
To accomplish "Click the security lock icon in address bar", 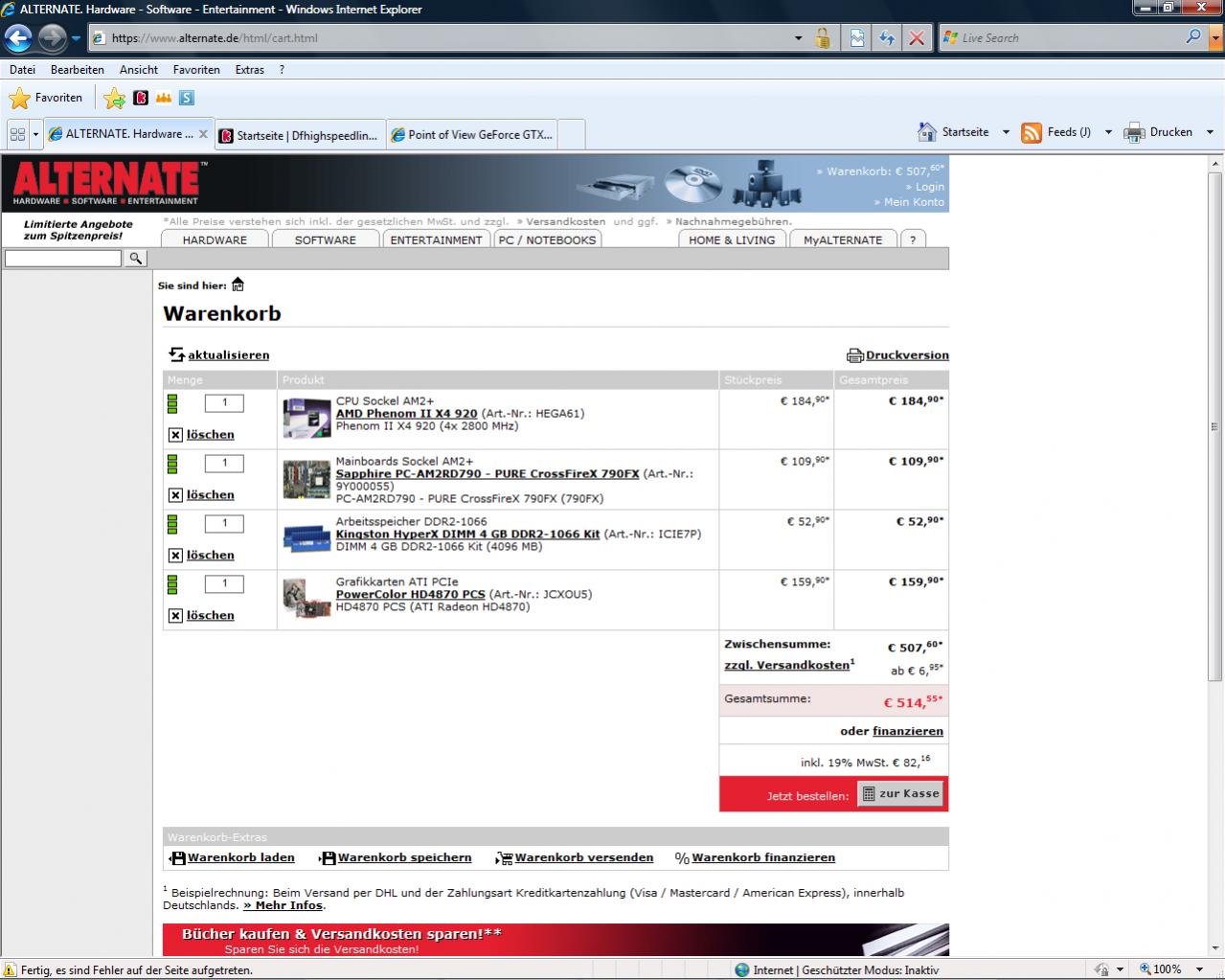I will (x=823, y=38).
